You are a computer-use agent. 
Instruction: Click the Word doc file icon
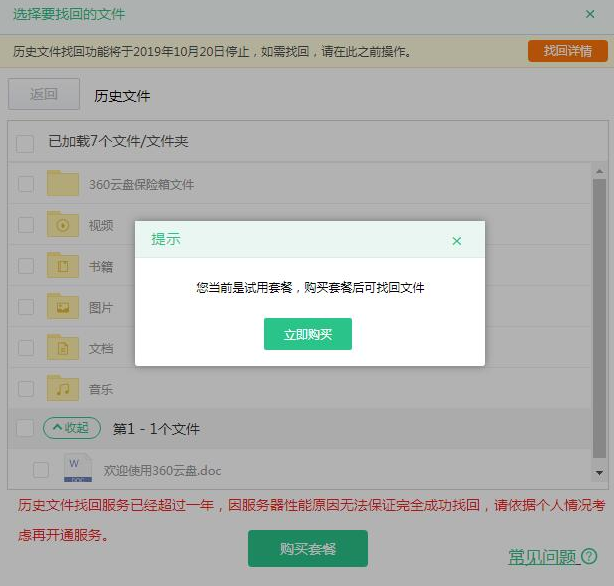78,467
